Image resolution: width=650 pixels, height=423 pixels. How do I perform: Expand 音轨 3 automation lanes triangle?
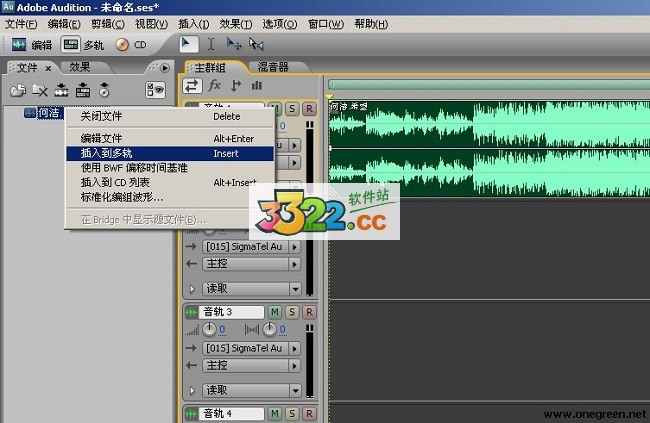pyautogui.click(x=192, y=390)
